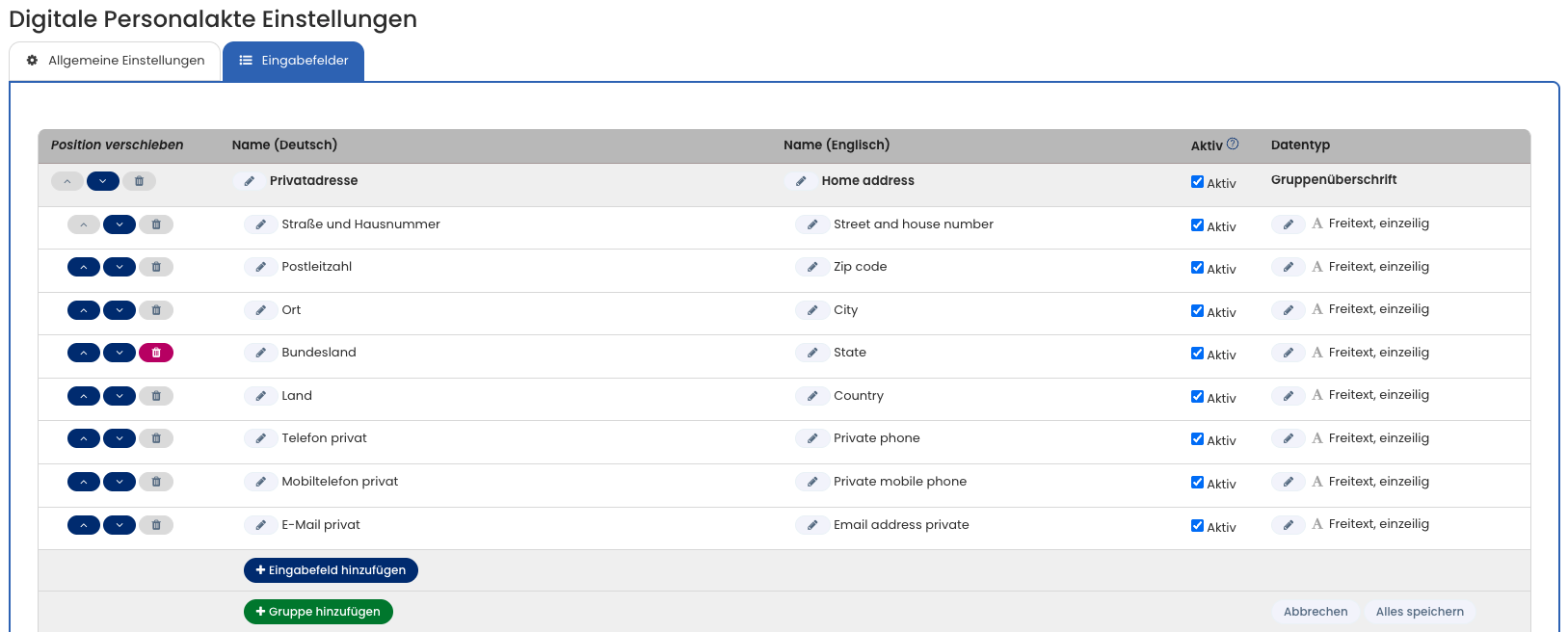Open help icon next to Aktiv header
Screen dimensions: 1568x632
coord(1233,145)
